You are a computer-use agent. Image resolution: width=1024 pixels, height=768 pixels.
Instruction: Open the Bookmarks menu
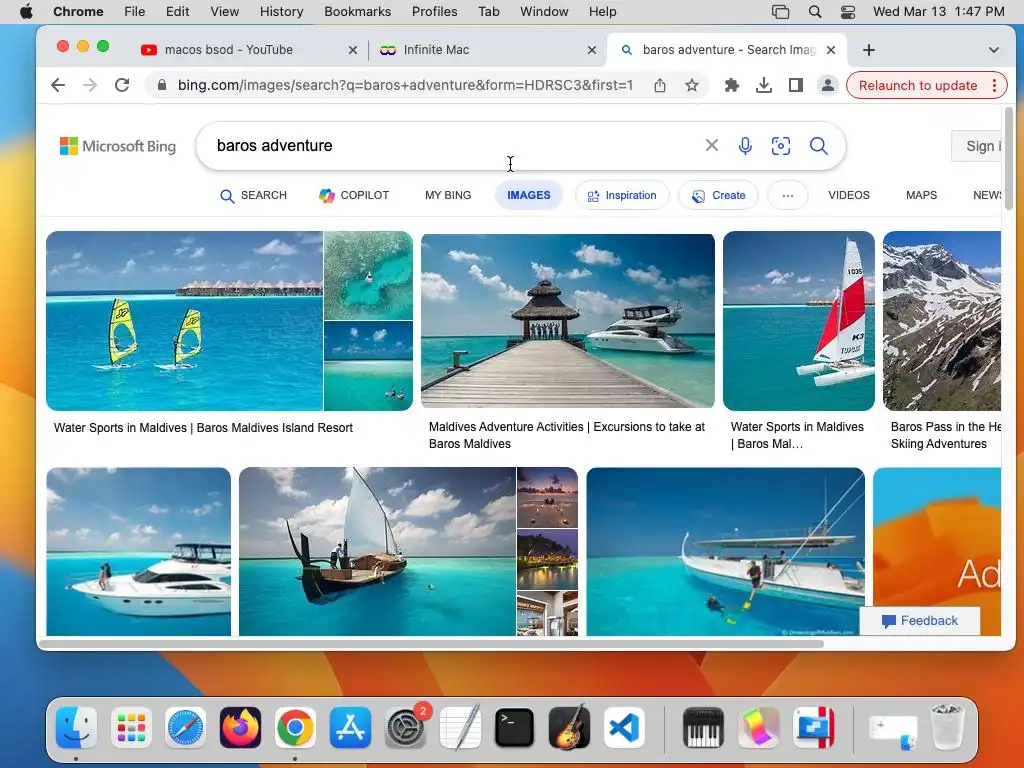[x=357, y=12]
